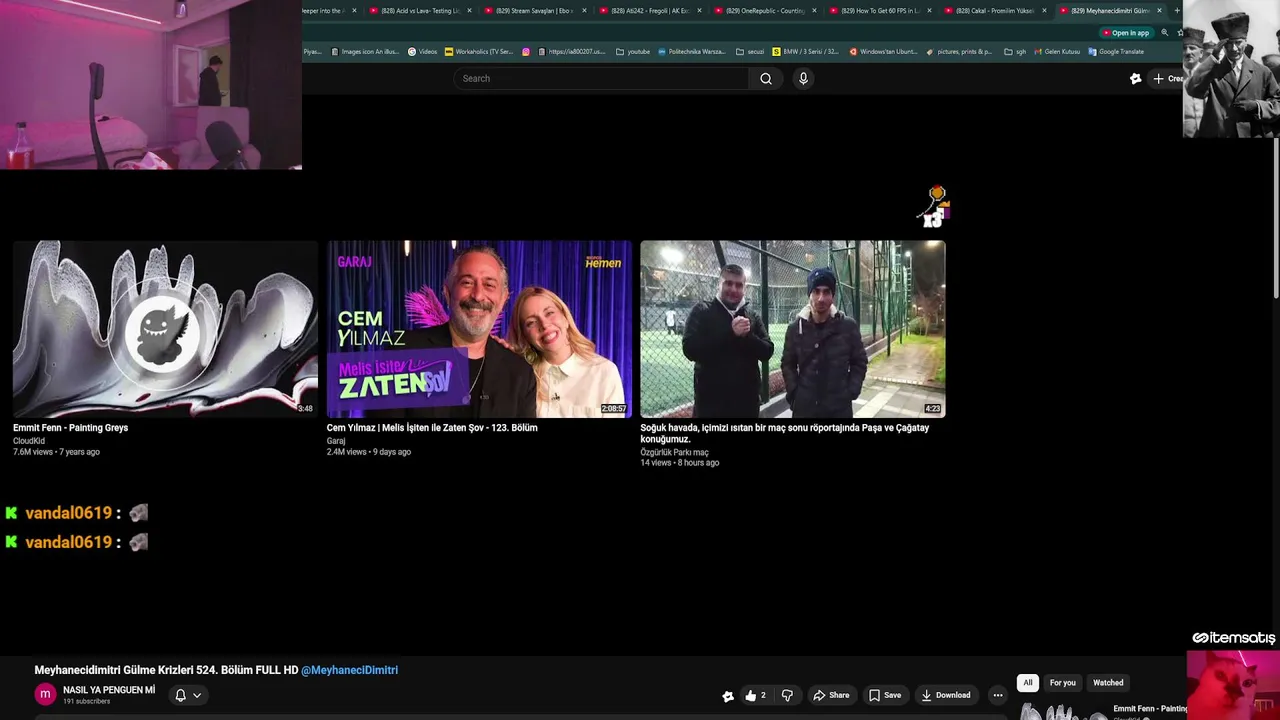Switch to the OneRepublic - Counting browser tab

point(766,11)
